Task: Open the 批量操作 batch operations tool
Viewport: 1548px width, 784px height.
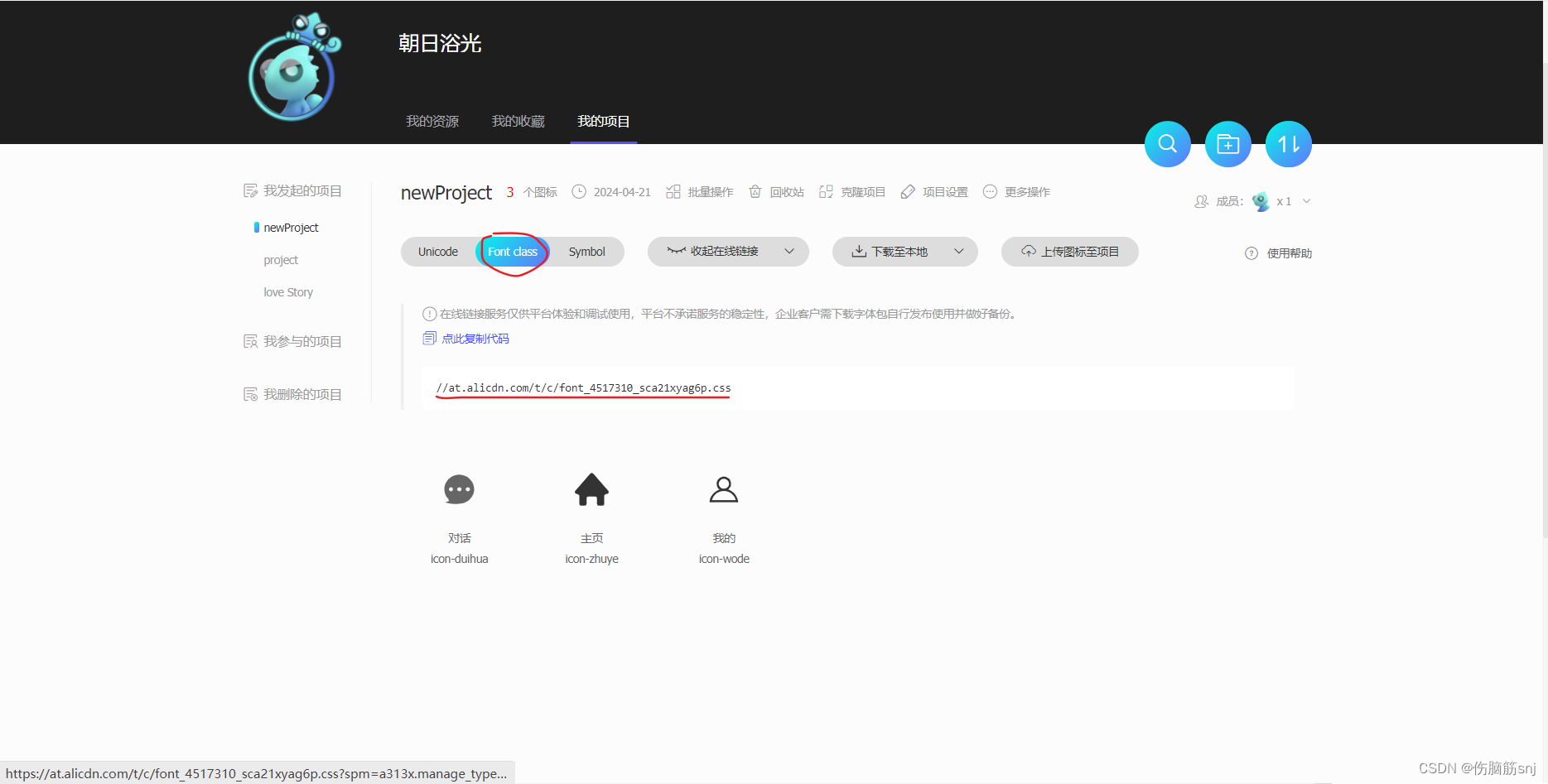Action: click(700, 191)
